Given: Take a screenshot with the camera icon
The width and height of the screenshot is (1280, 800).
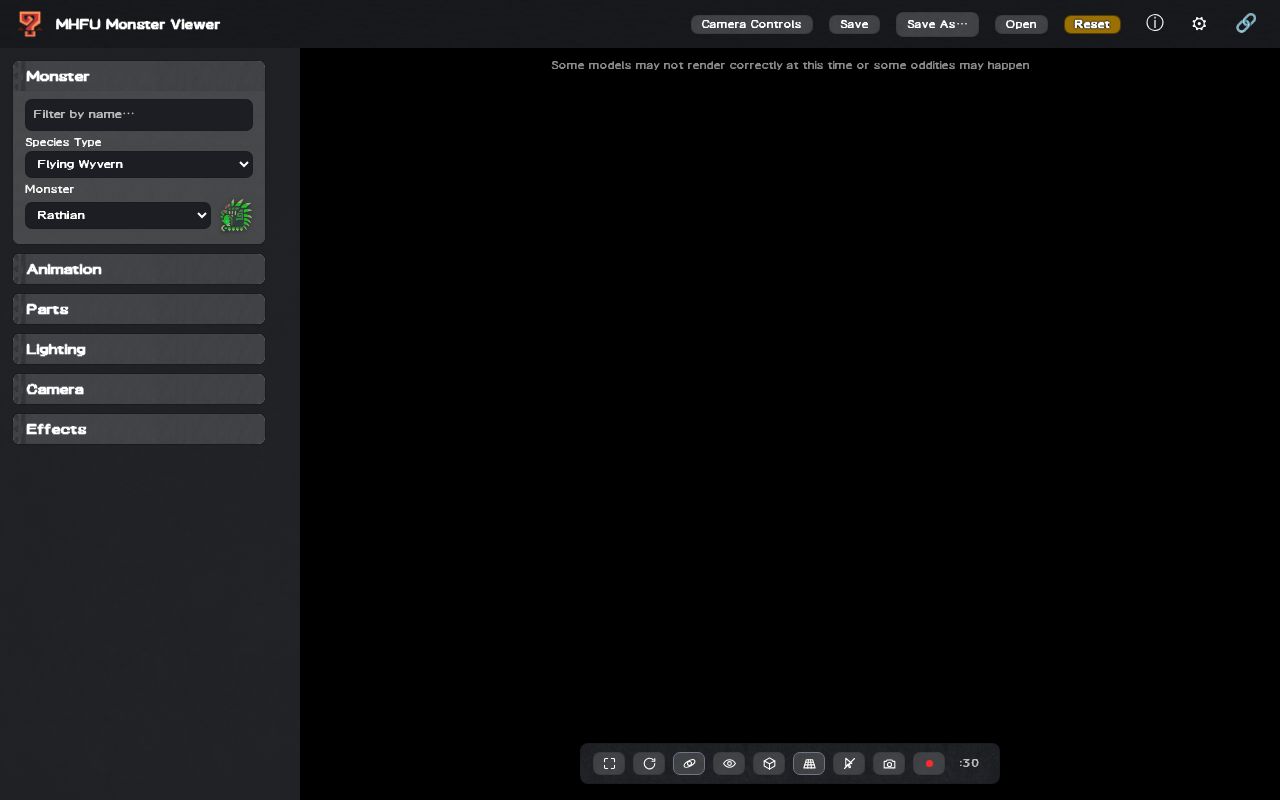Looking at the screenshot, I should [889, 764].
